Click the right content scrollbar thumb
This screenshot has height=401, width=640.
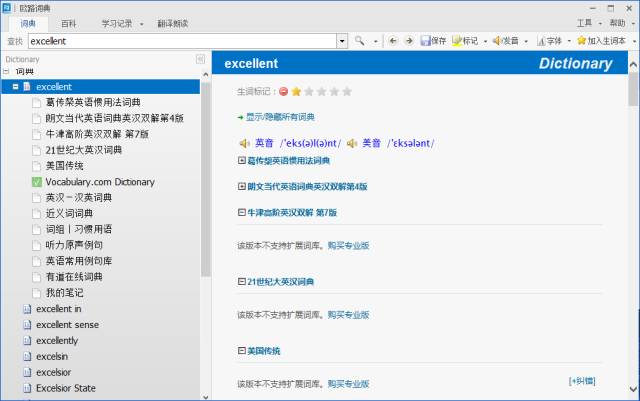(633, 89)
